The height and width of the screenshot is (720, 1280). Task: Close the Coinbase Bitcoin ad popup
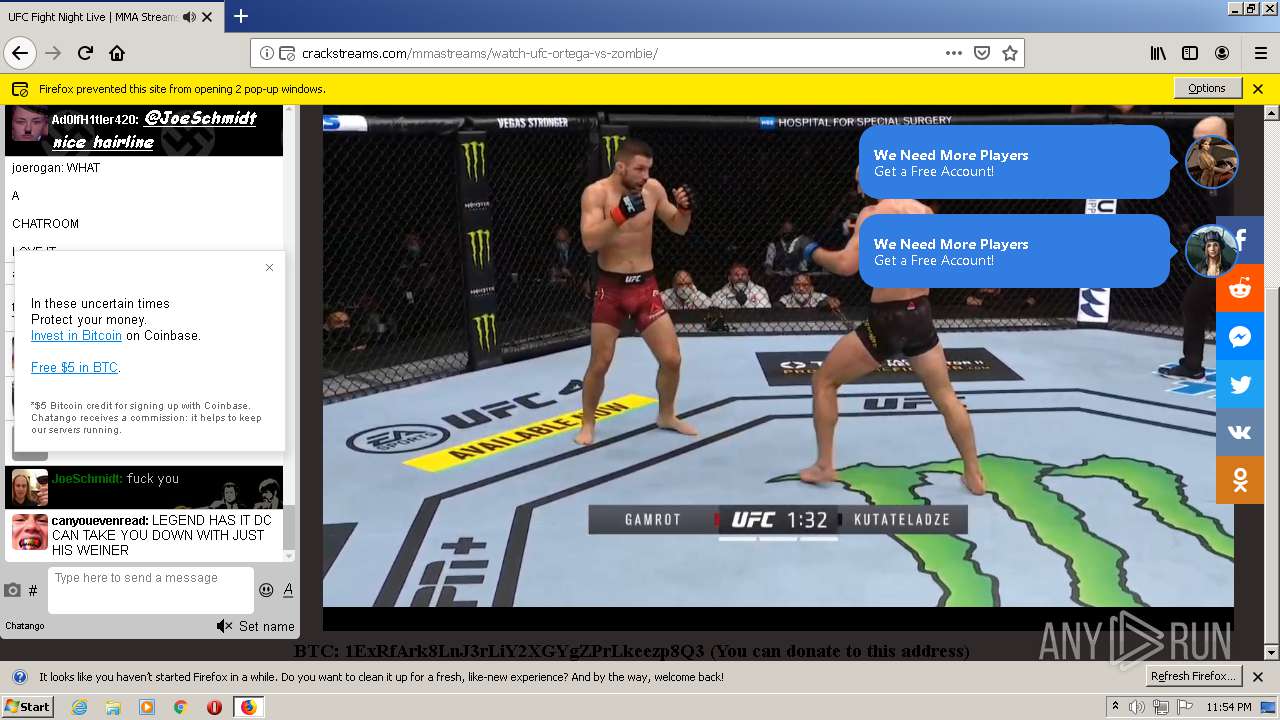tap(269, 267)
